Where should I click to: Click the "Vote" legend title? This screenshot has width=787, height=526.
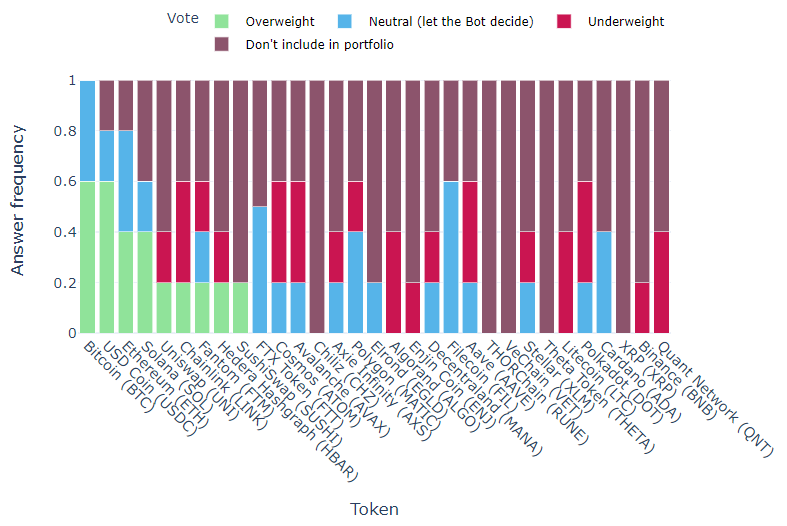[x=182, y=20]
